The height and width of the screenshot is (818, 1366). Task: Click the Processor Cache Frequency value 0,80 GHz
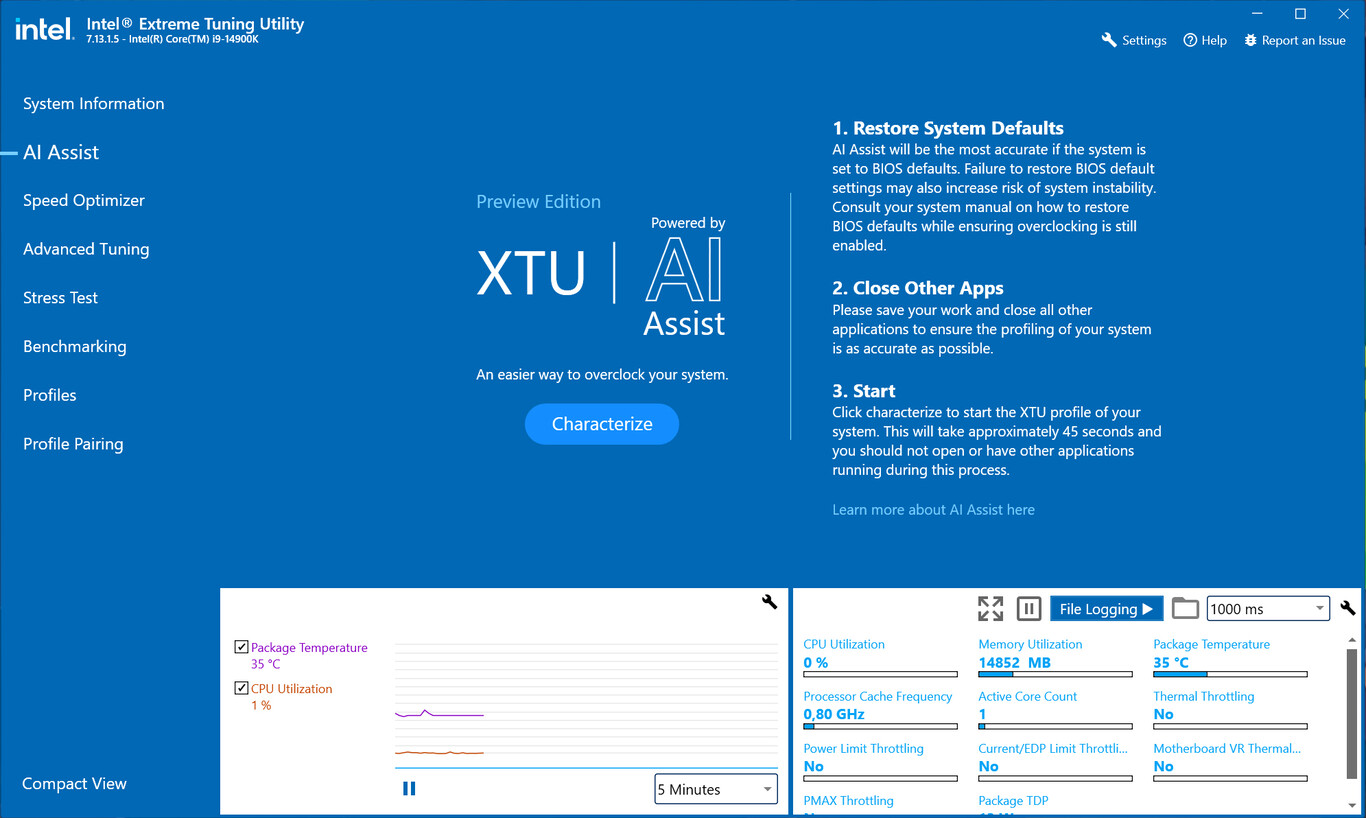pyautogui.click(x=834, y=714)
